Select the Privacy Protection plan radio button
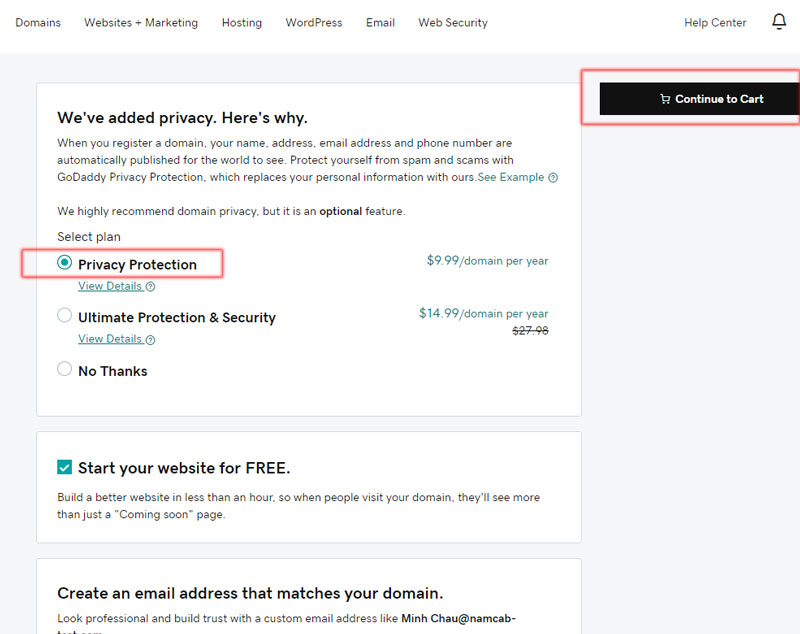The width and height of the screenshot is (800, 634). [x=64, y=262]
